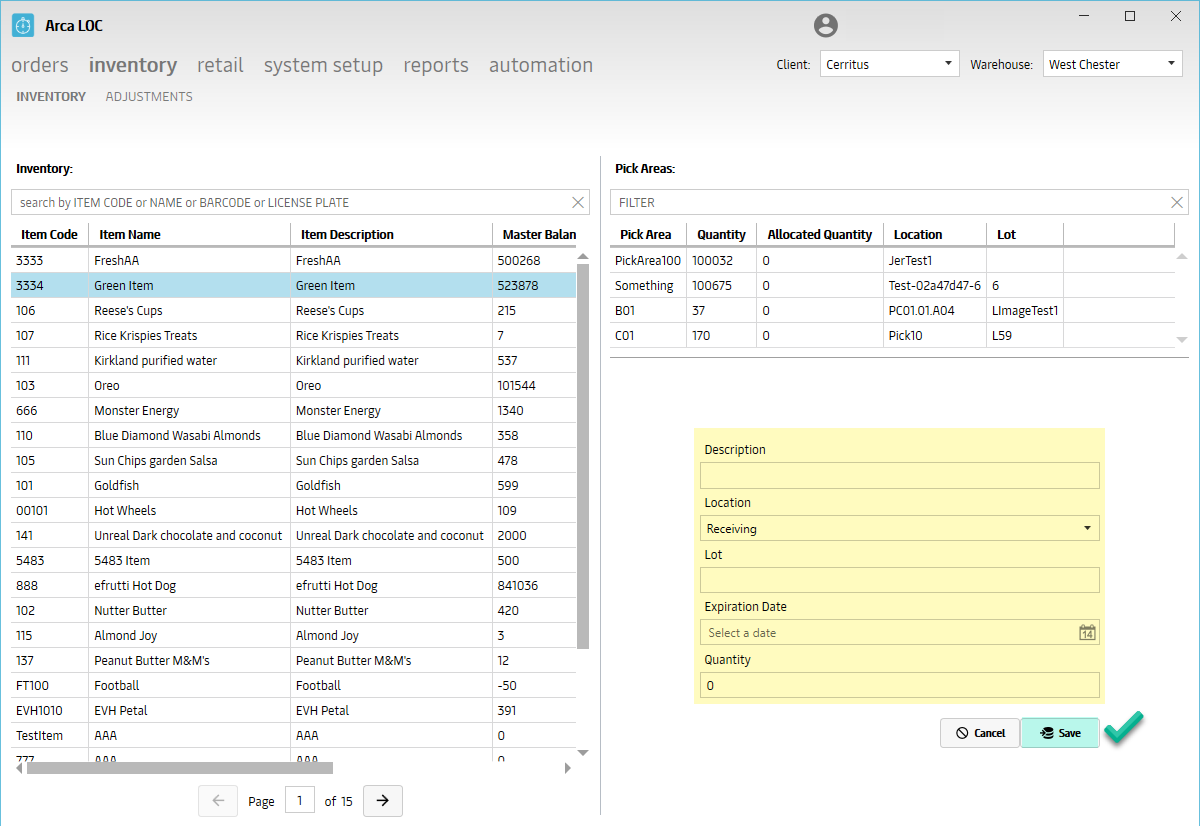
Task: Select the Football FT100 row
Action: tap(294, 685)
